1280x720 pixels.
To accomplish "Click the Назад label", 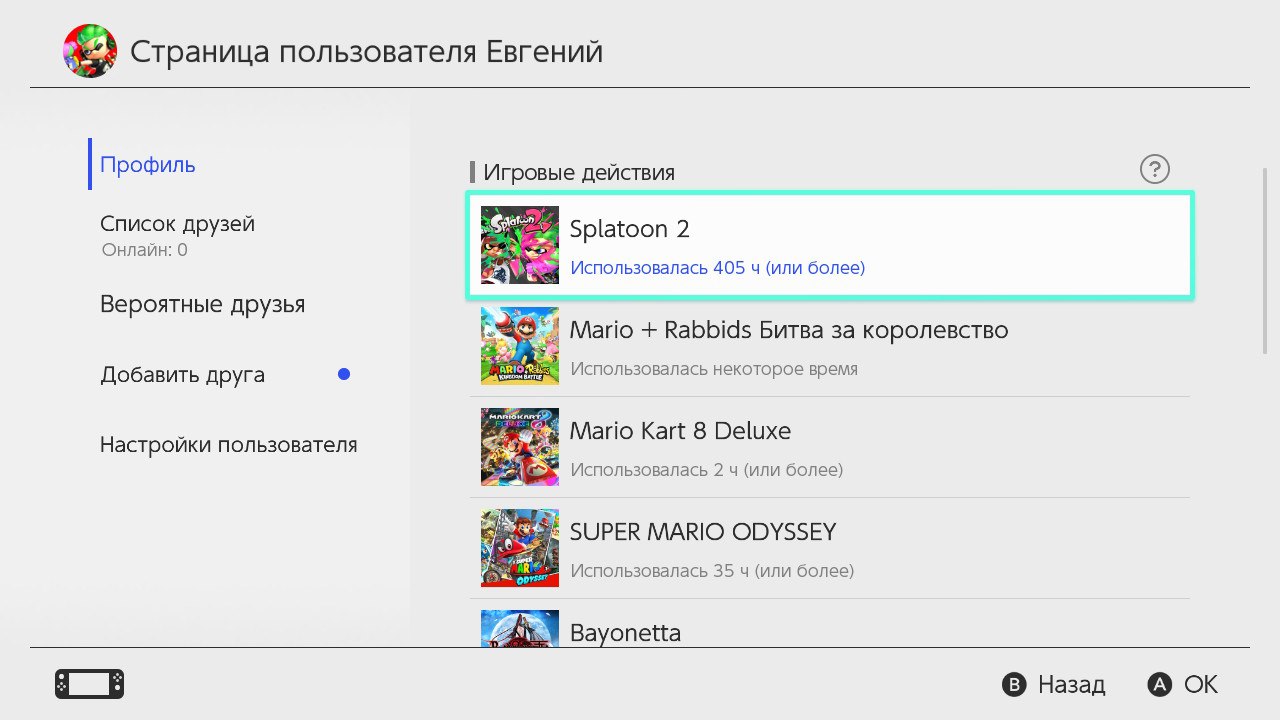I will pyautogui.click(x=1071, y=685).
